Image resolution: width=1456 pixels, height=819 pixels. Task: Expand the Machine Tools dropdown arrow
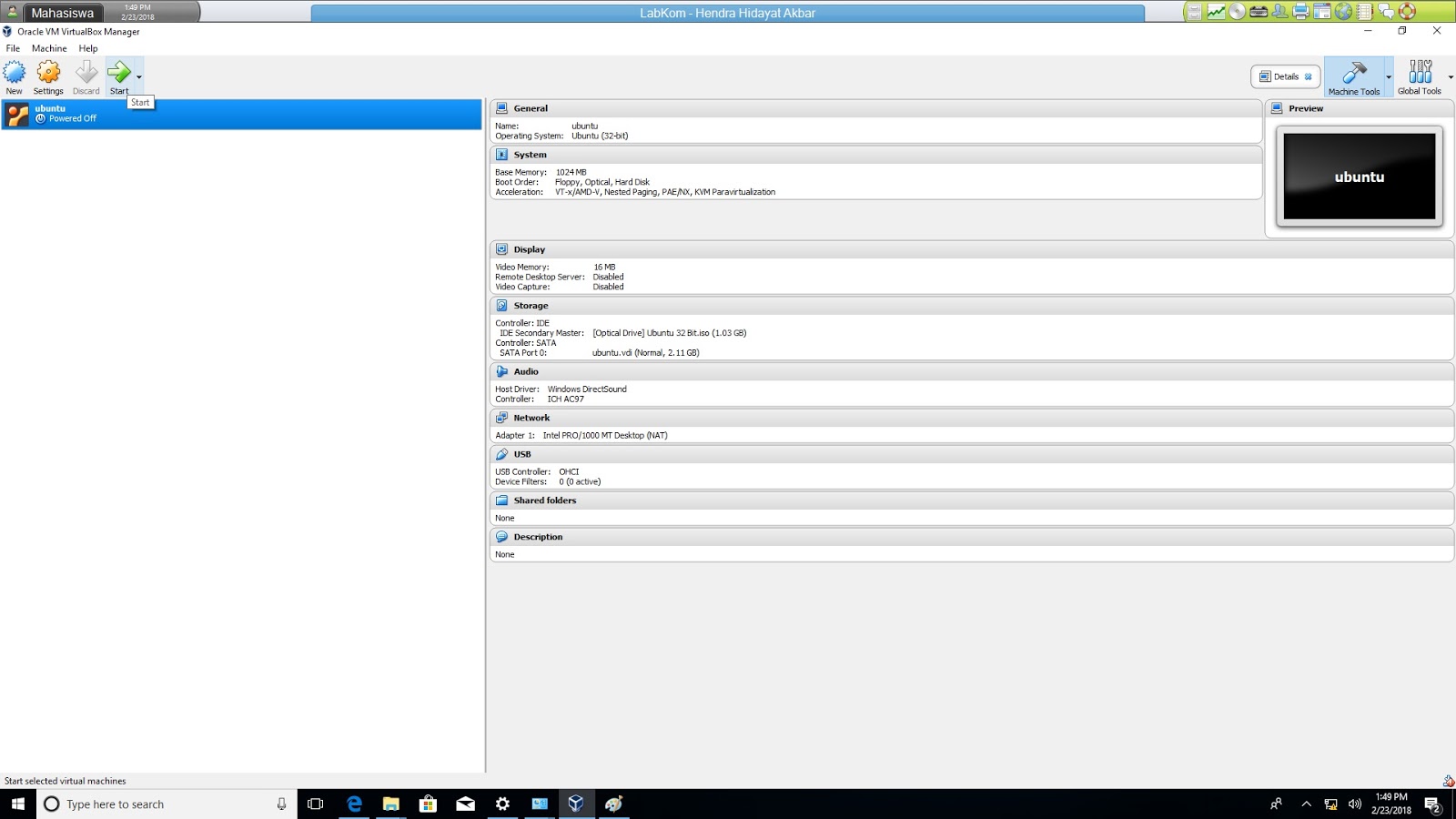pos(1388,77)
